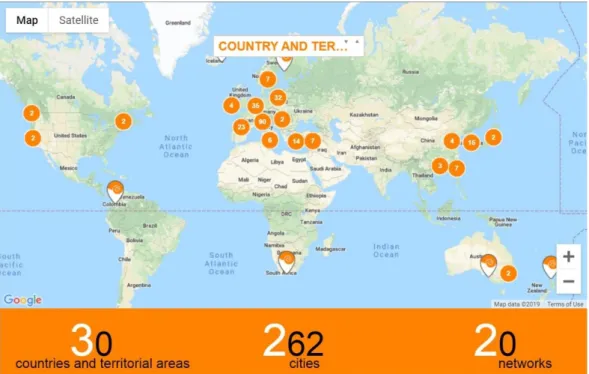589x374 pixels.
Task: Switch to the Map view
Action: (27, 20)
